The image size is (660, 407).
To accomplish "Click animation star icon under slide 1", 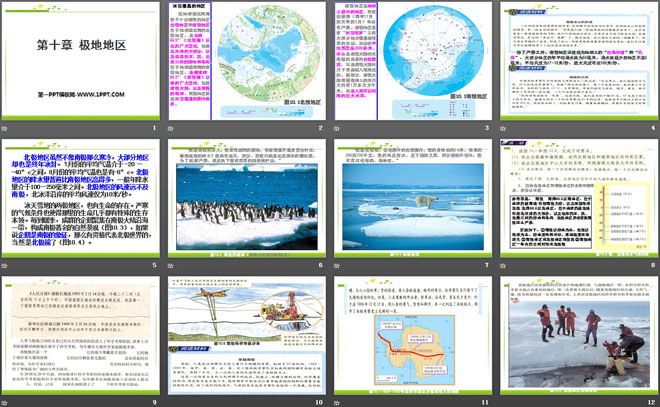I will point(5,128).
